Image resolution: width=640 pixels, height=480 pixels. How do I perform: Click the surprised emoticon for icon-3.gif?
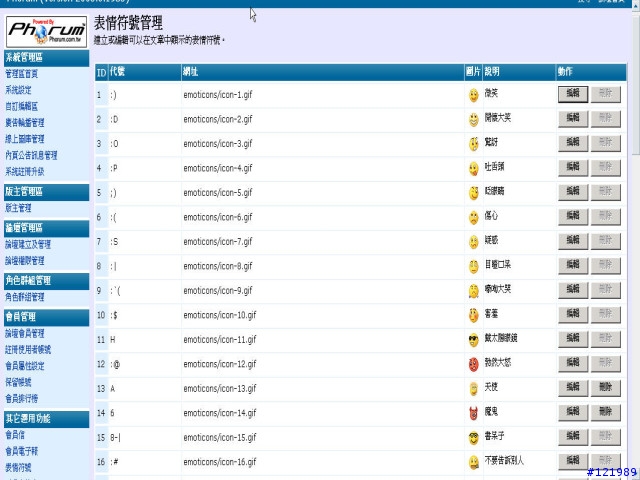(473, 144)
